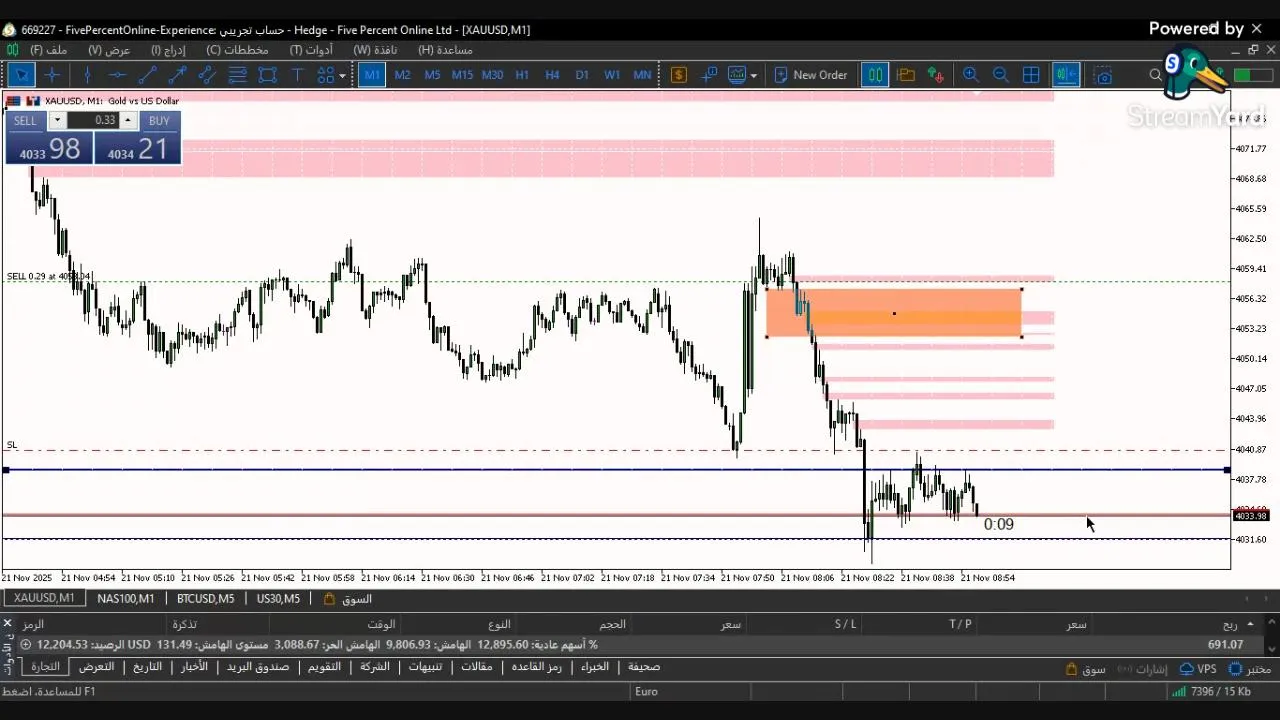Select the cursor arrow tool
The image size is (1280, 720).
click(22, 75)
